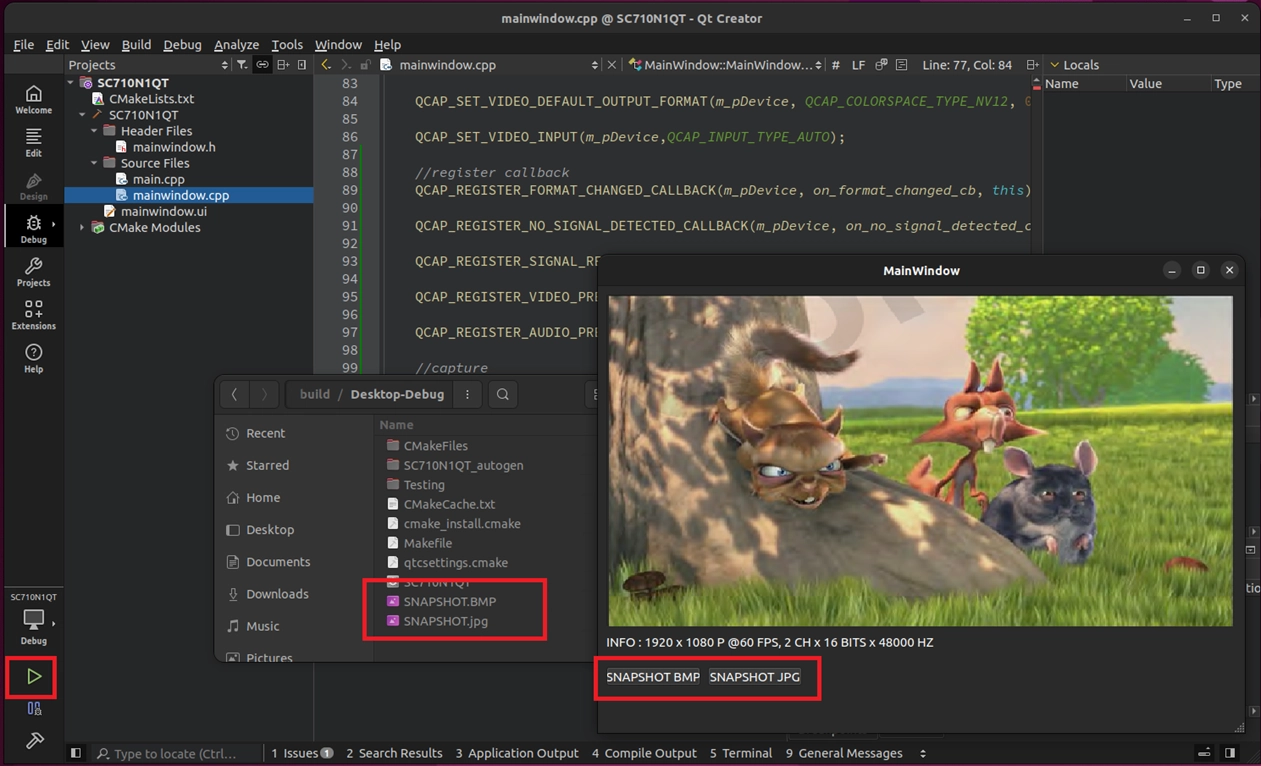Click the green Run button

pyautogui.click(x=33, y=677)
